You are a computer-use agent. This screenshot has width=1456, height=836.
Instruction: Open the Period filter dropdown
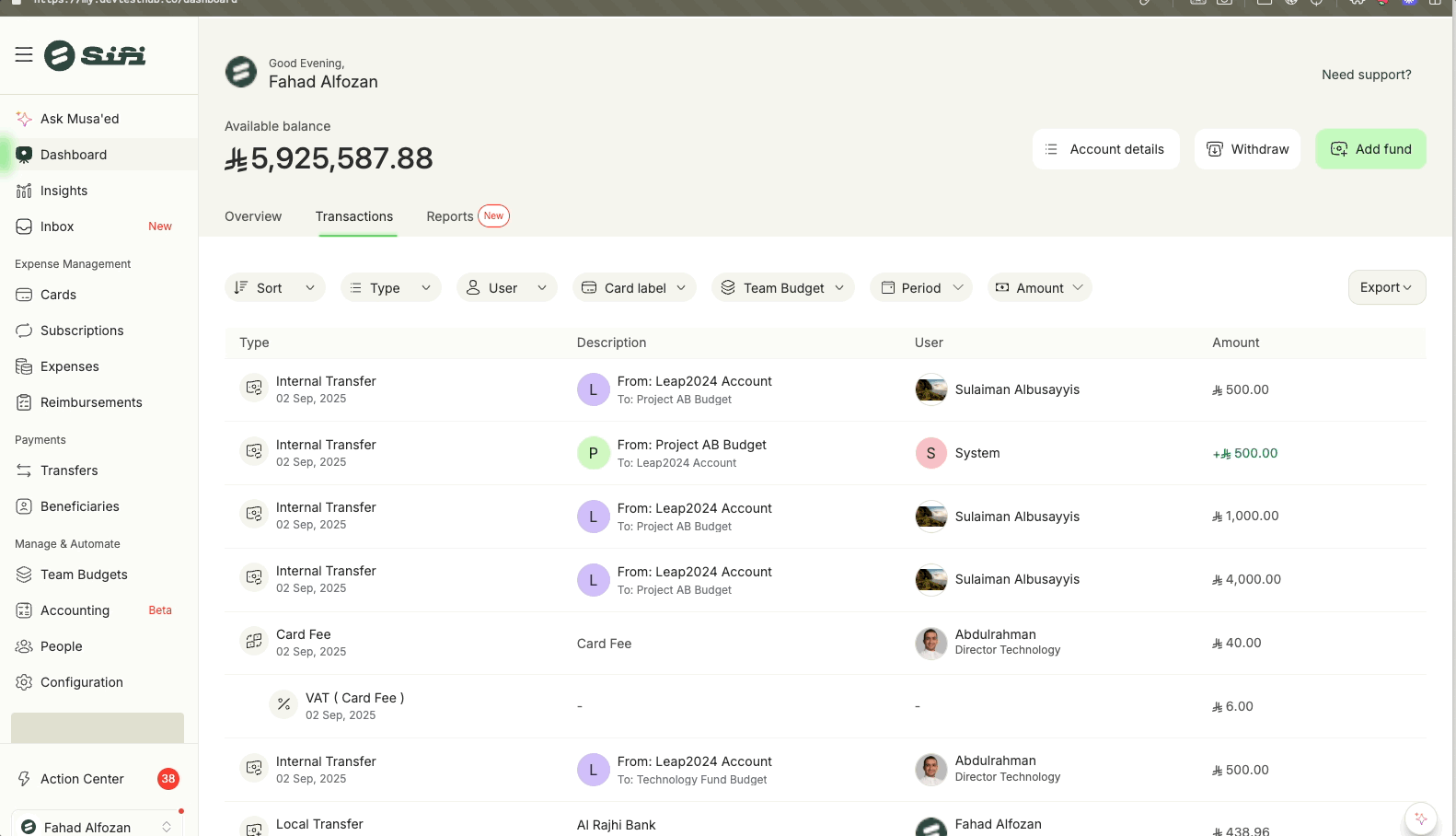920,288
